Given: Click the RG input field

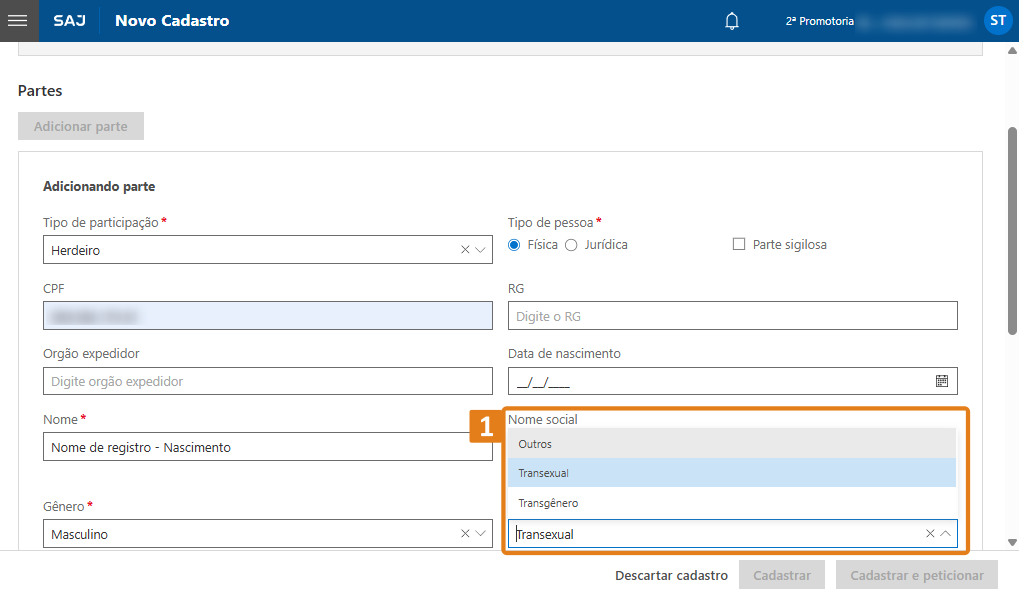Looking at the screenshot, I should click(732, 316).
